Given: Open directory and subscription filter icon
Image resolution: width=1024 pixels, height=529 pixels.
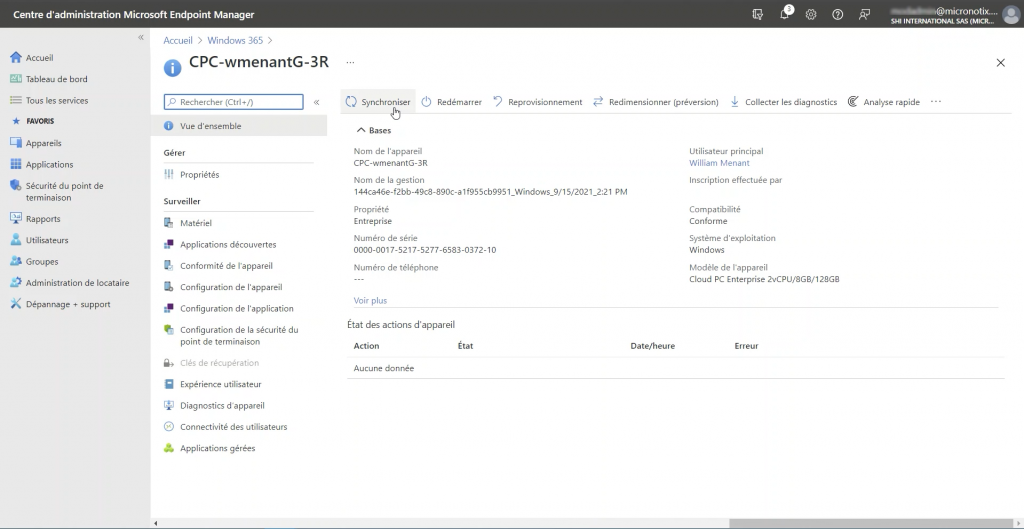Looking at the screenshot, I should tap(758, 14).
